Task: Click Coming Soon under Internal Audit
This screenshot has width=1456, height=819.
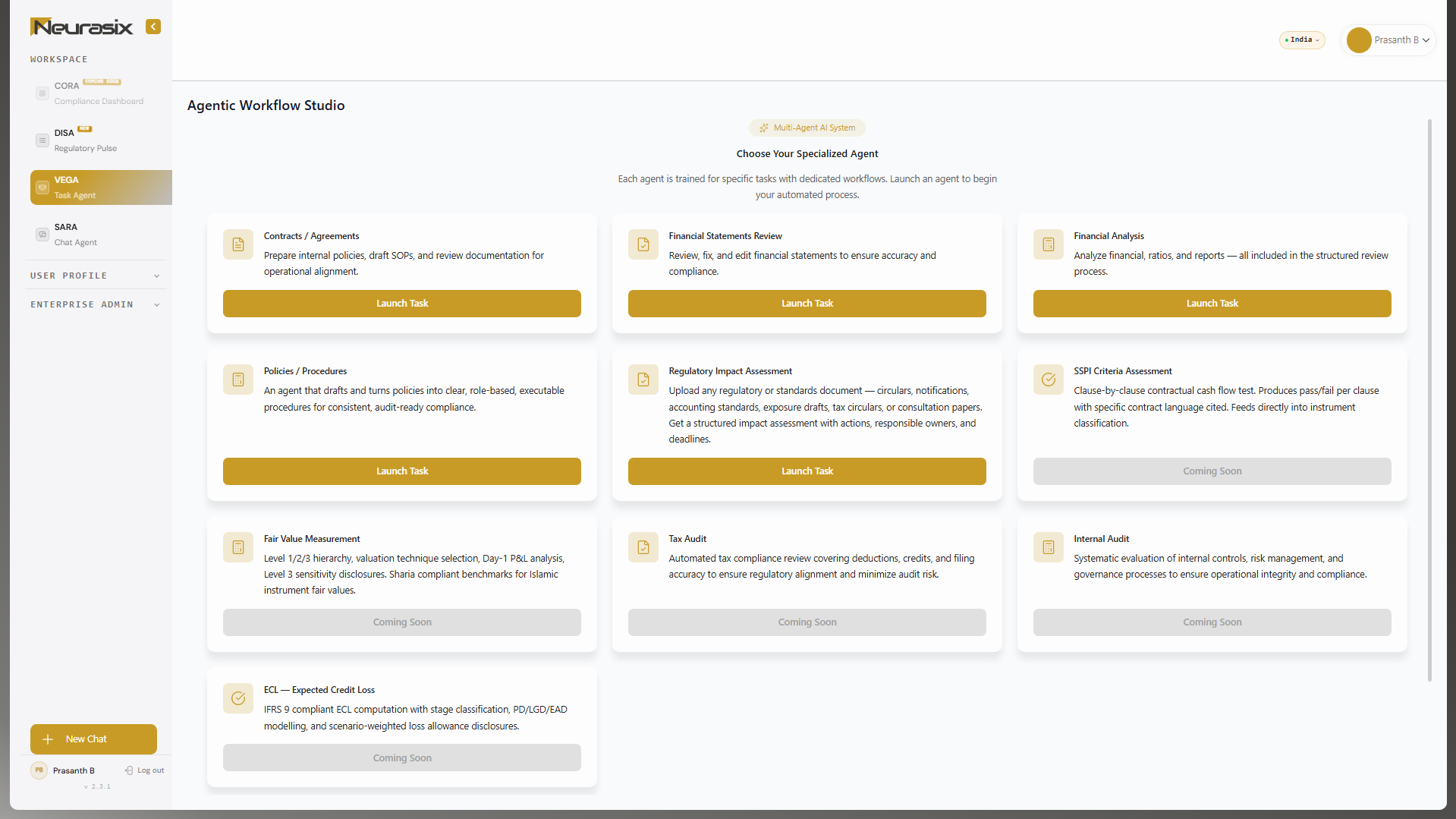Action: 1212,622
